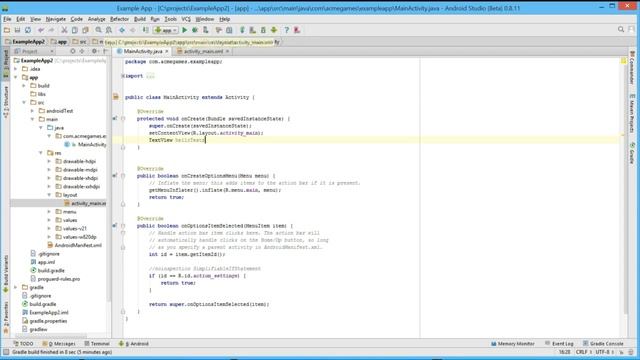Open the Memory Monitor panel

(x=513, y=344)
